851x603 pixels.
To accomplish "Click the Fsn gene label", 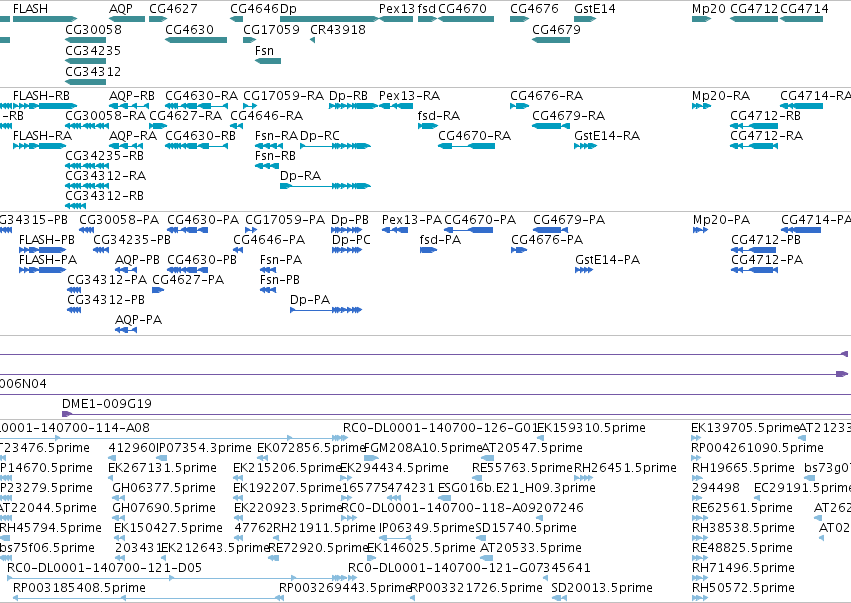I will (264, 50).
